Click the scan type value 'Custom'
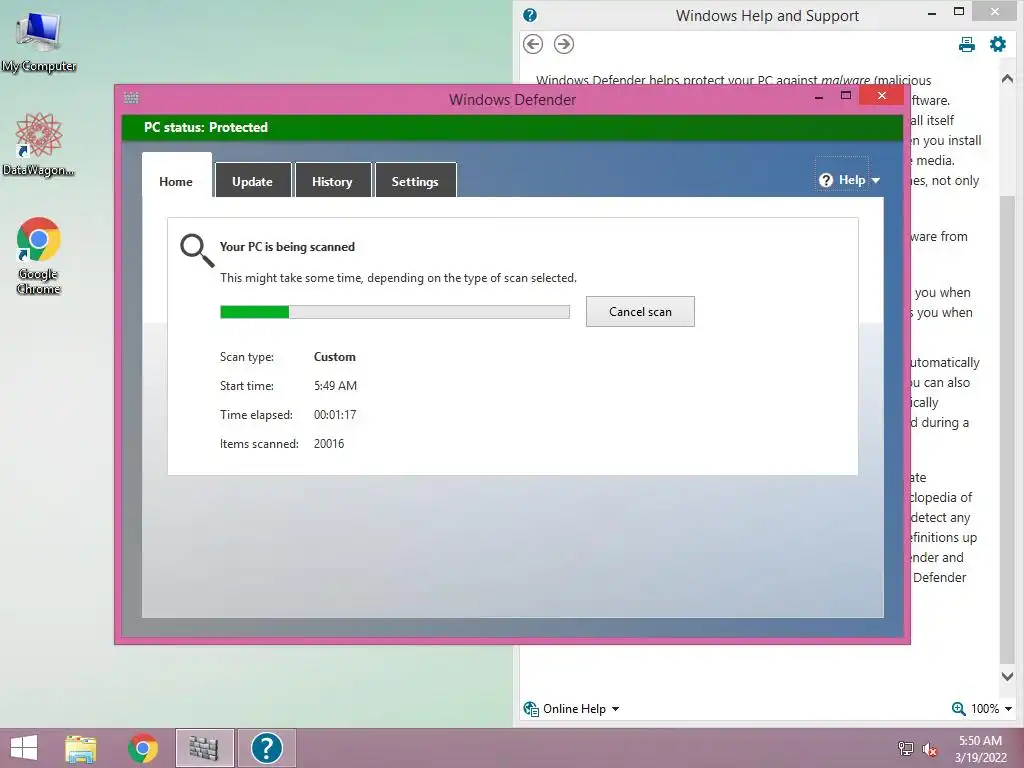 coord(334,357)
